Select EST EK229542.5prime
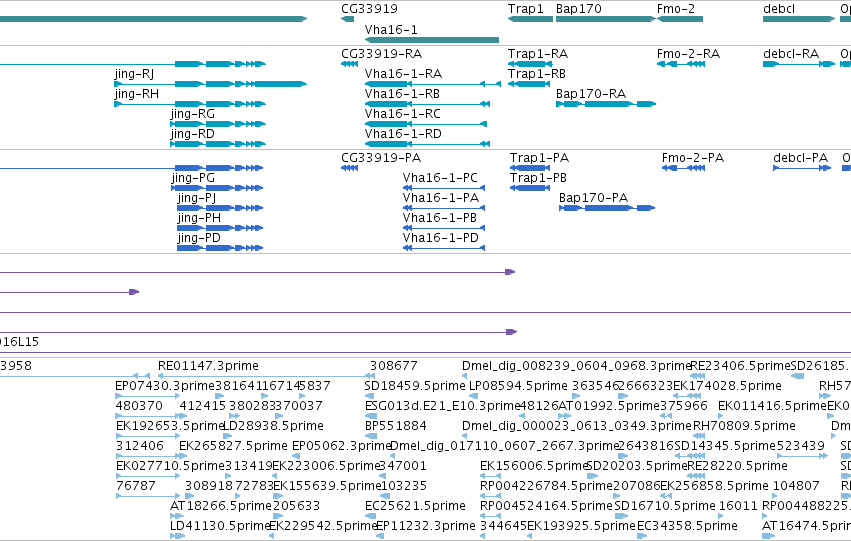The width and height of the screenshot is (851, 541). tap(323, 526)
